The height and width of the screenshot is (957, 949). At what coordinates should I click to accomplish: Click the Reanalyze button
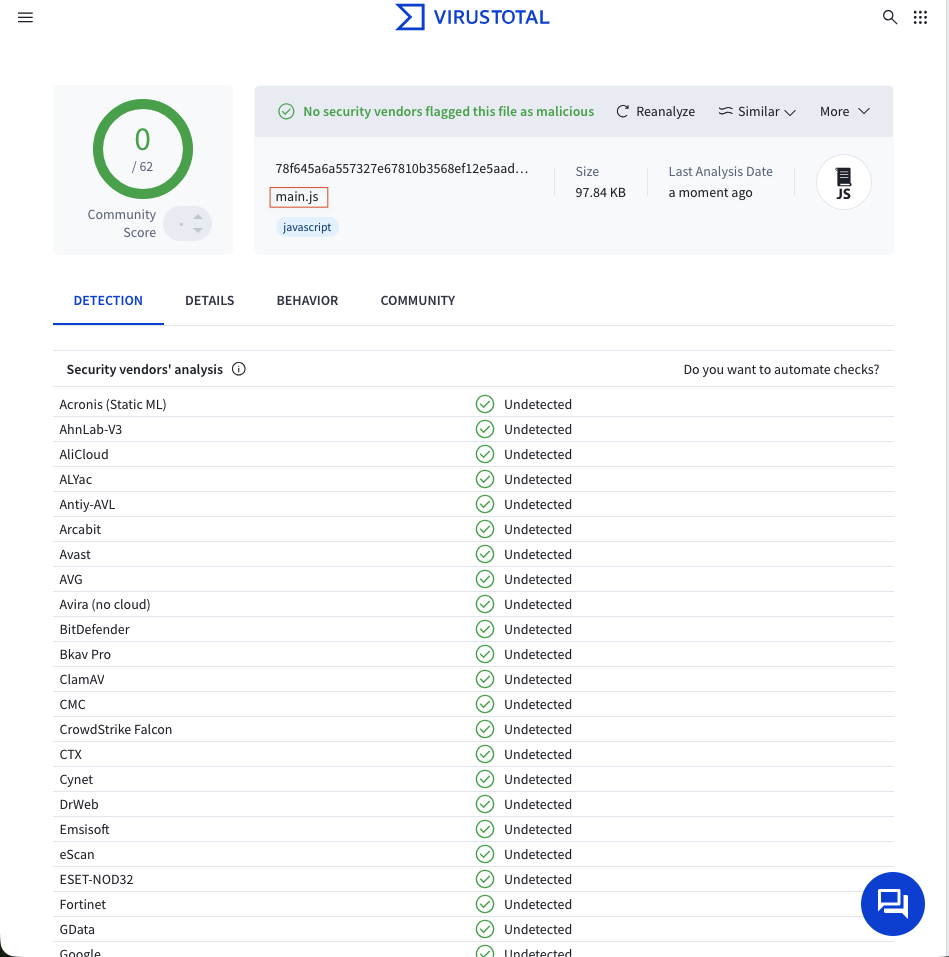pyautogui.click(x=655, y=111)
